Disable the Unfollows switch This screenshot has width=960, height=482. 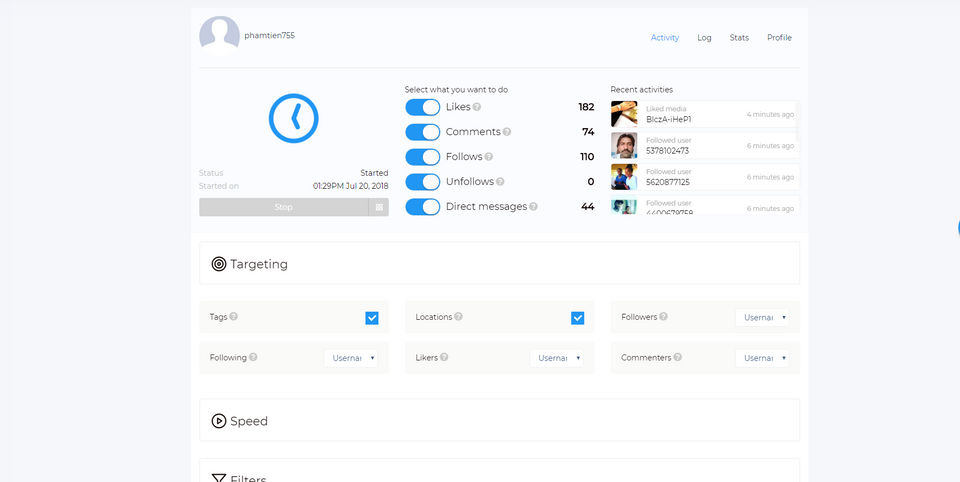coord(422,182)
